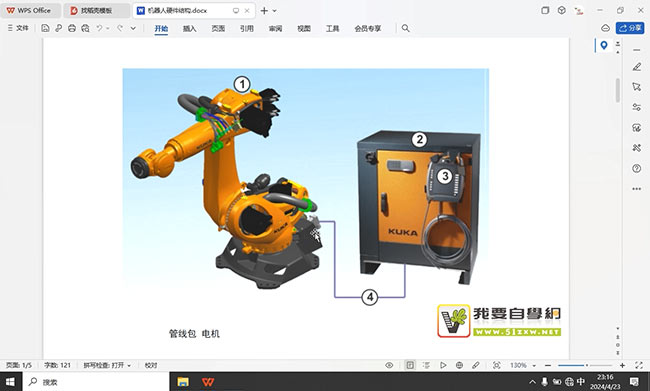Switch to page layout view in status bar

tap(410, 365)
